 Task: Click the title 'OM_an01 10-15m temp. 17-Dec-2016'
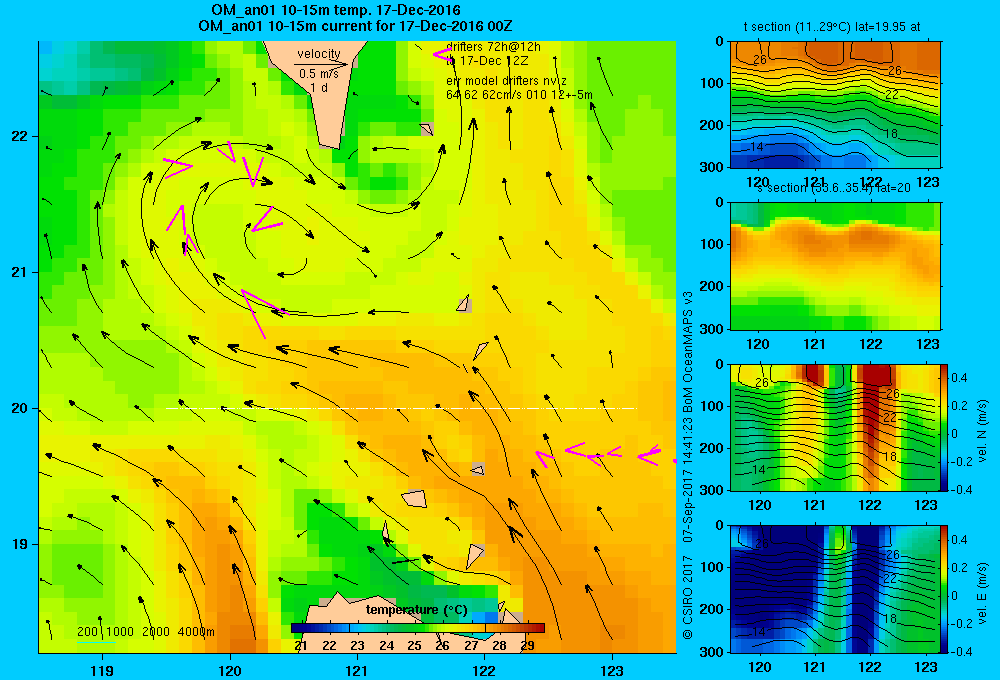tap(336, 10)
